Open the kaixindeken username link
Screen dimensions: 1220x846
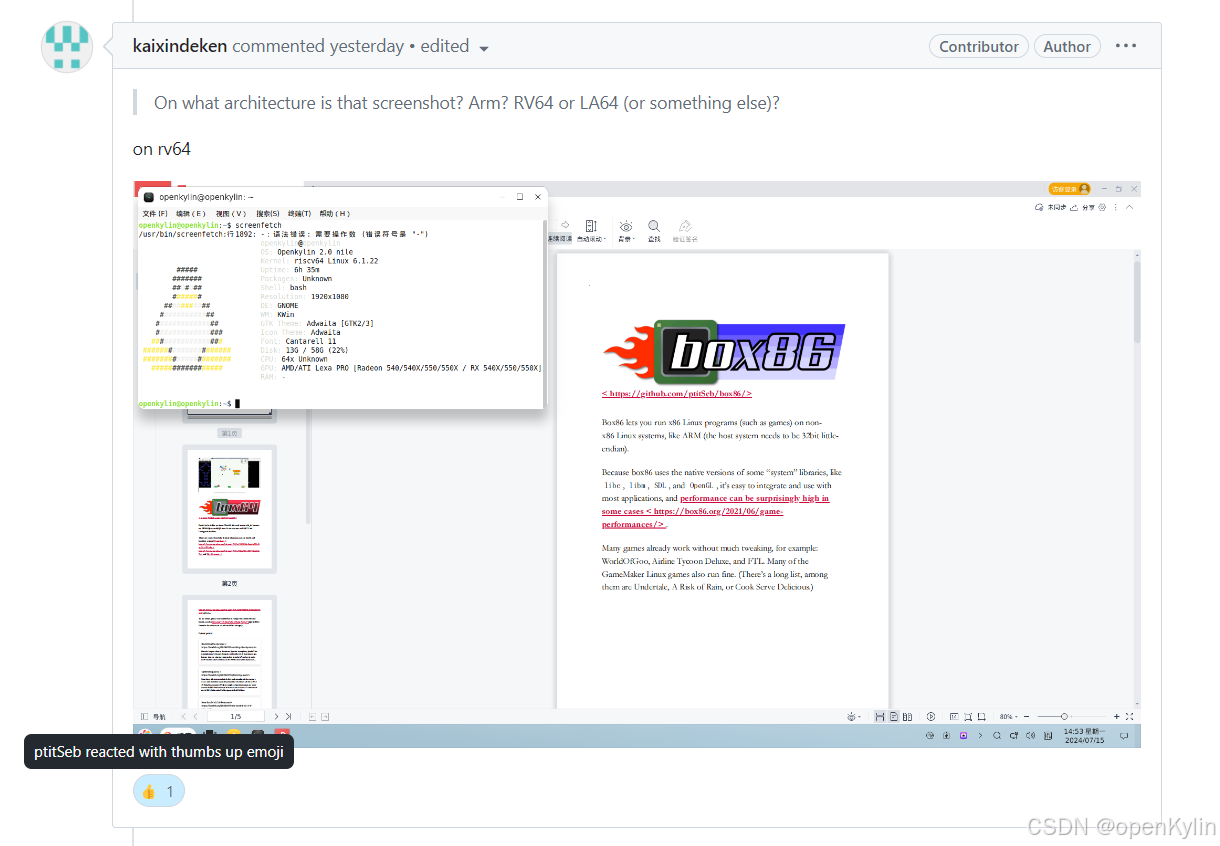(x=180, y=46)
